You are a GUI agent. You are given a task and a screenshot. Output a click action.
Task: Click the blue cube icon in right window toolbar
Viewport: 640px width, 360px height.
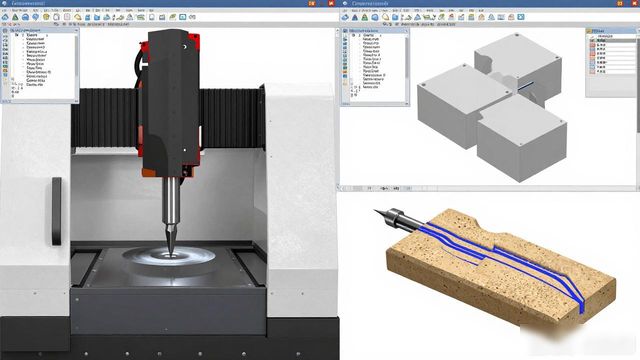click(395, 17)
